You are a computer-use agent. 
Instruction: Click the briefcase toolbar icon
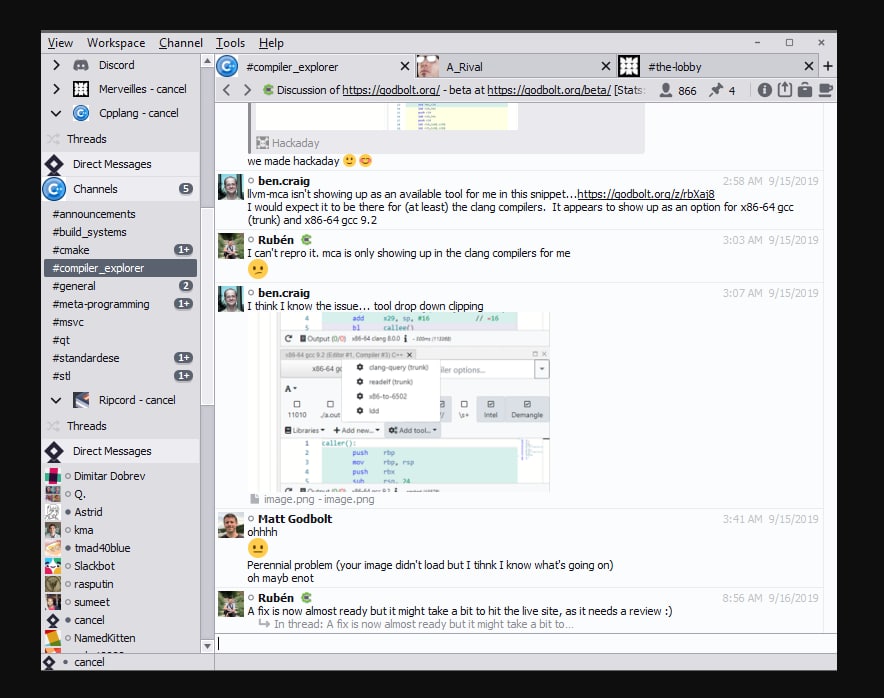(x=805, y=90)
